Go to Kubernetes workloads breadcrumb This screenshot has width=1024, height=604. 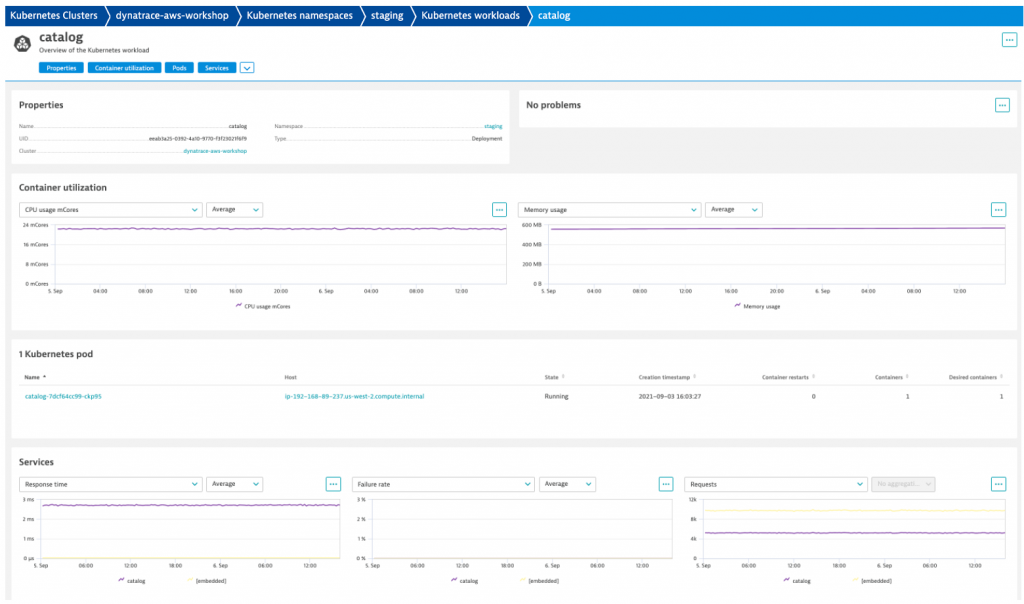click(470, 16)
